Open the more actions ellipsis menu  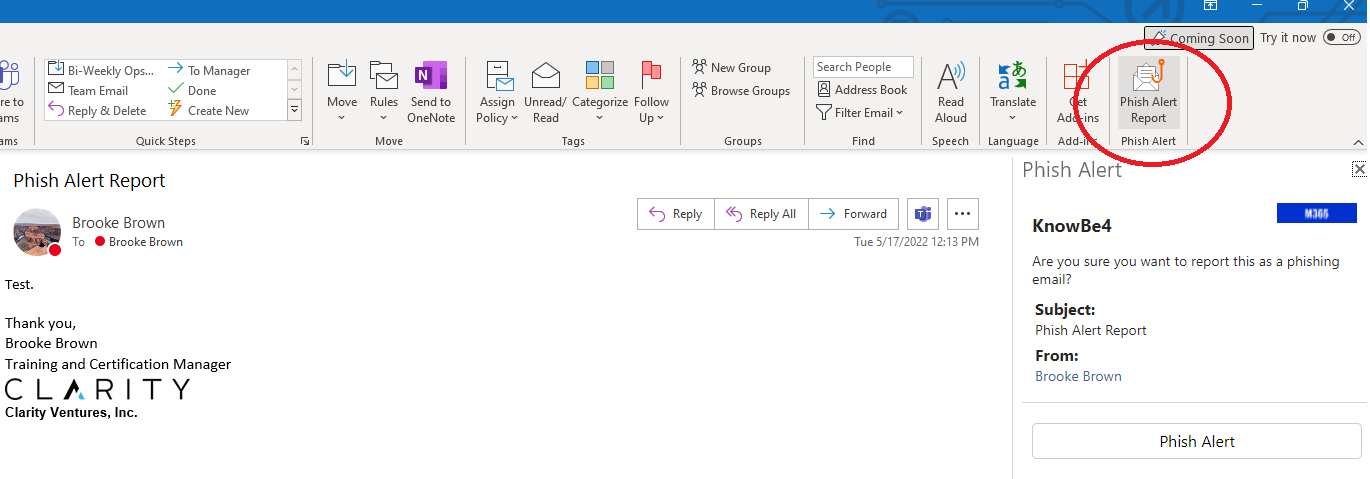tap(963, 213)
